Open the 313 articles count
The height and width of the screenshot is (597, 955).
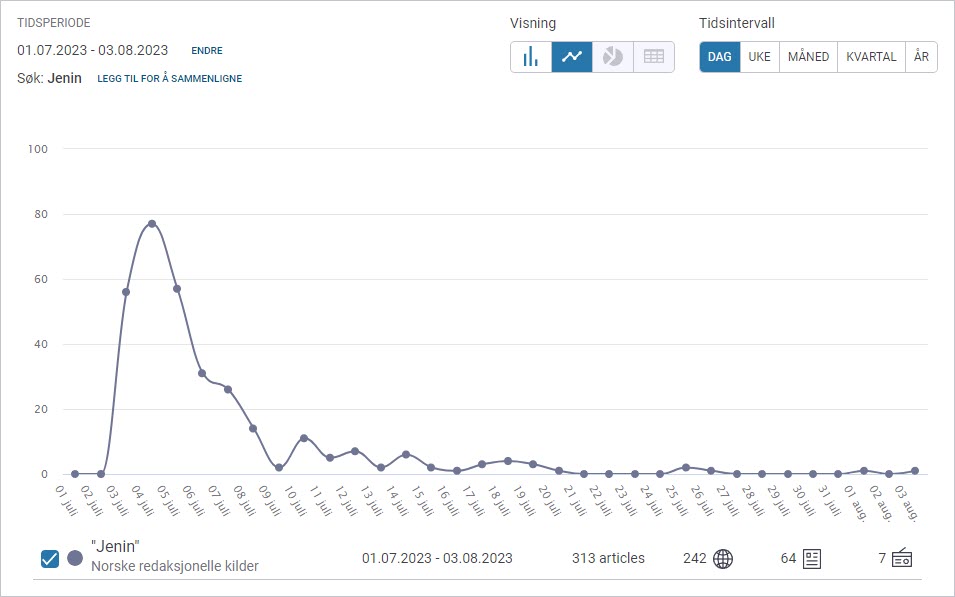pos(608,558)
